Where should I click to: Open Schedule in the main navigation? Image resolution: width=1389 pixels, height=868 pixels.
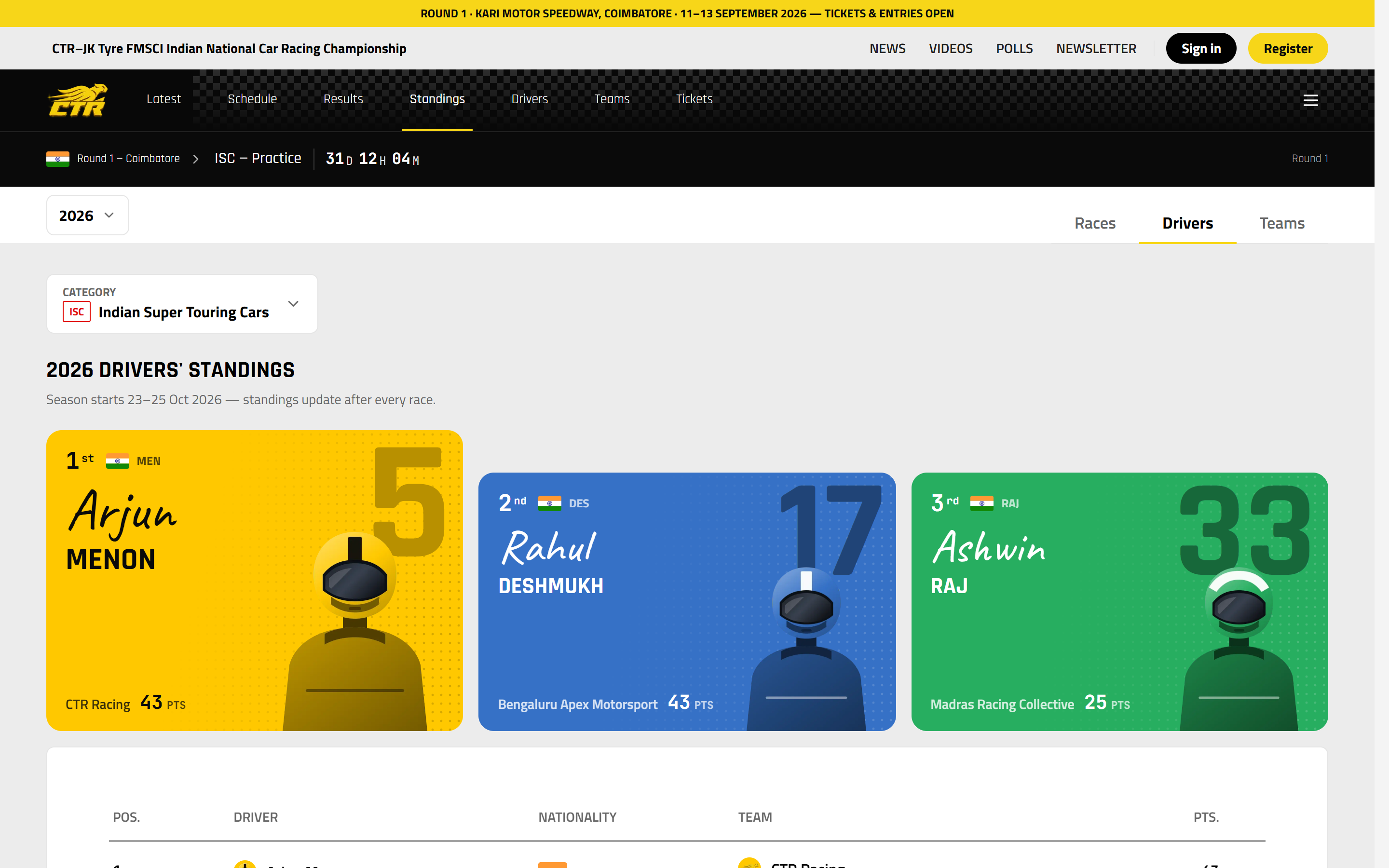(x=252, y=99)
